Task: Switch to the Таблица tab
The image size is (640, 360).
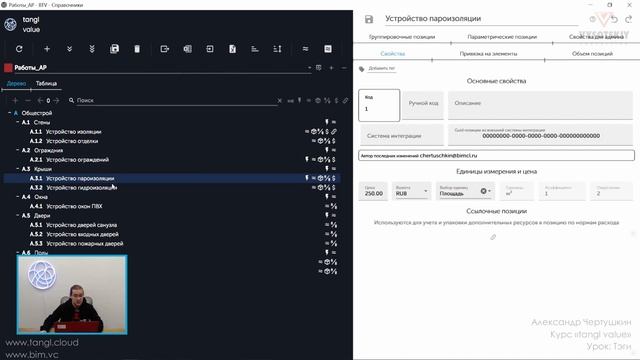Action: [46, 83]
